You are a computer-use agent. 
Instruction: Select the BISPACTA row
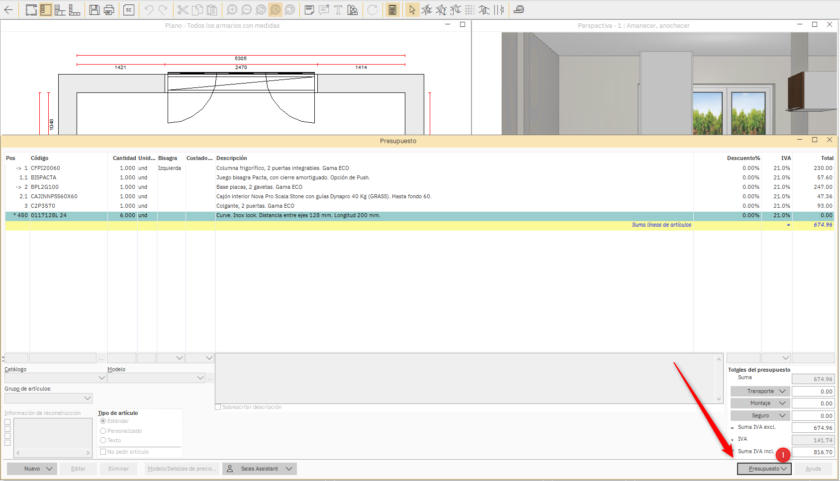(419, 177)
